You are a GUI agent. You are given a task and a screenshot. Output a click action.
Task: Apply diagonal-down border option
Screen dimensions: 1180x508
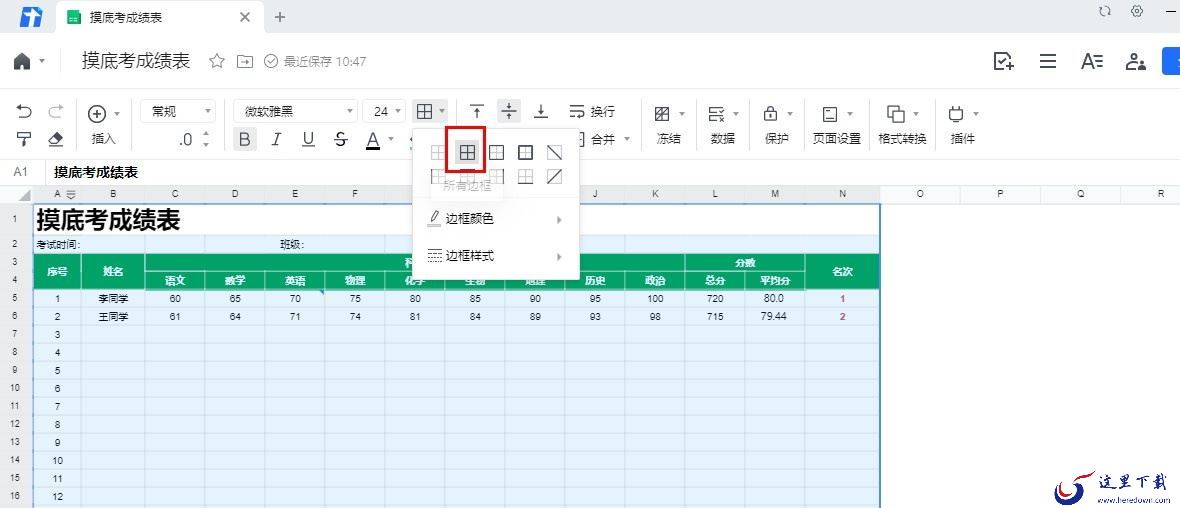554,153
